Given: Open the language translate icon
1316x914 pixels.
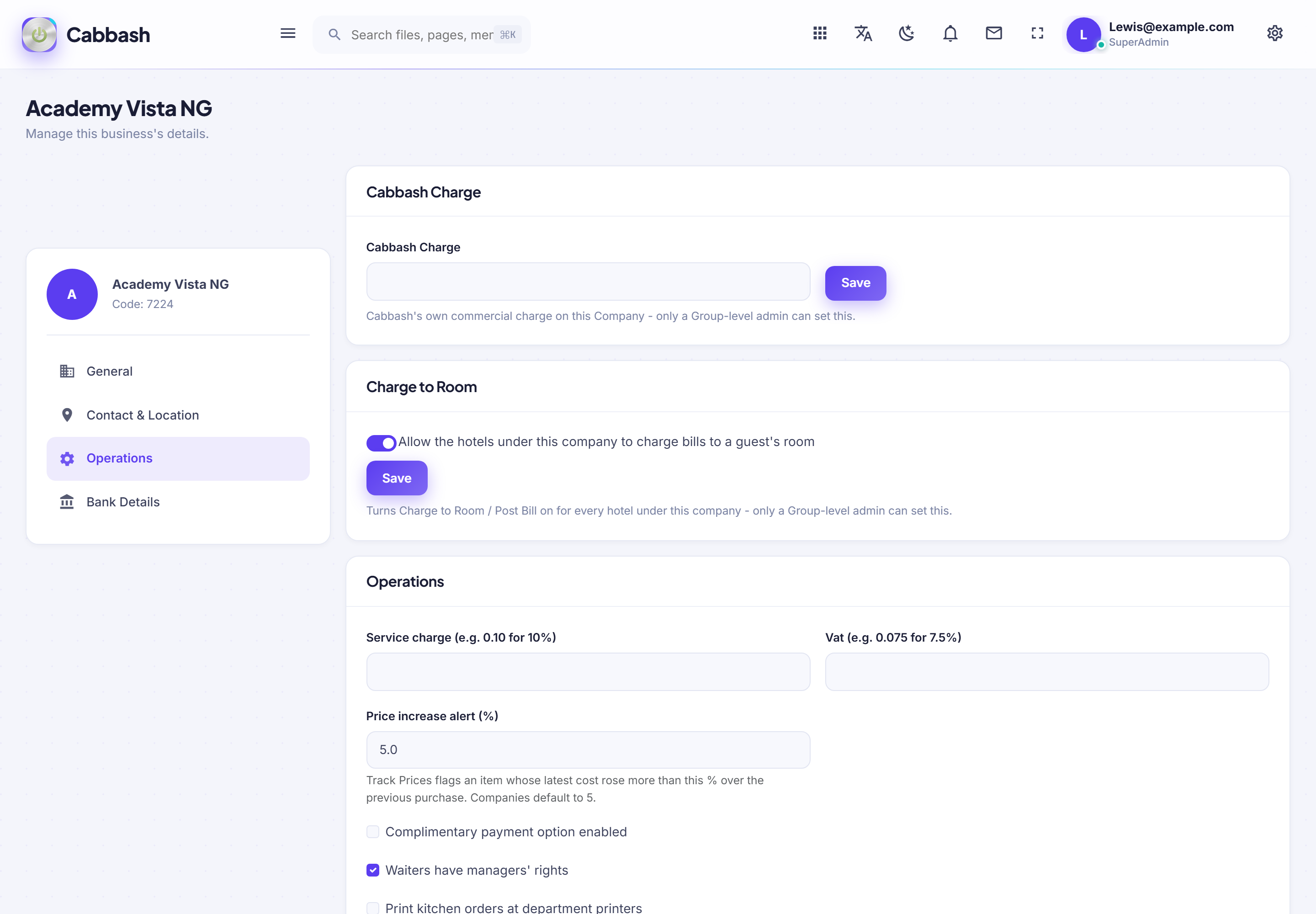Looking at the screenshot, I should (x=863, y=34).
